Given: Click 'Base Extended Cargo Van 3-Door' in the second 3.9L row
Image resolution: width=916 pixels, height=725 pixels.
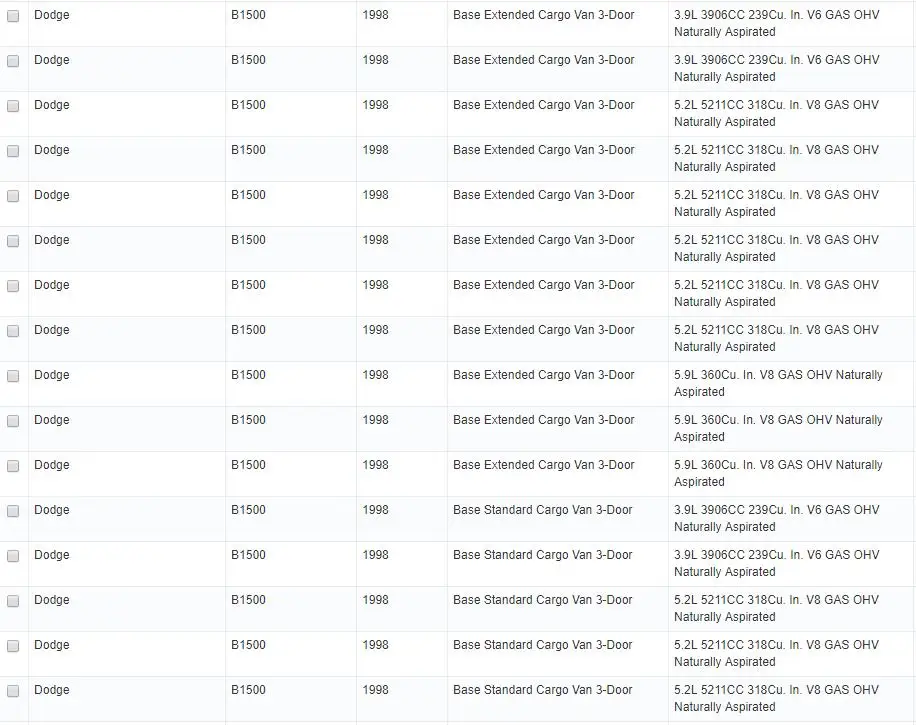Looking at the screenshot, I should (543, 60).
